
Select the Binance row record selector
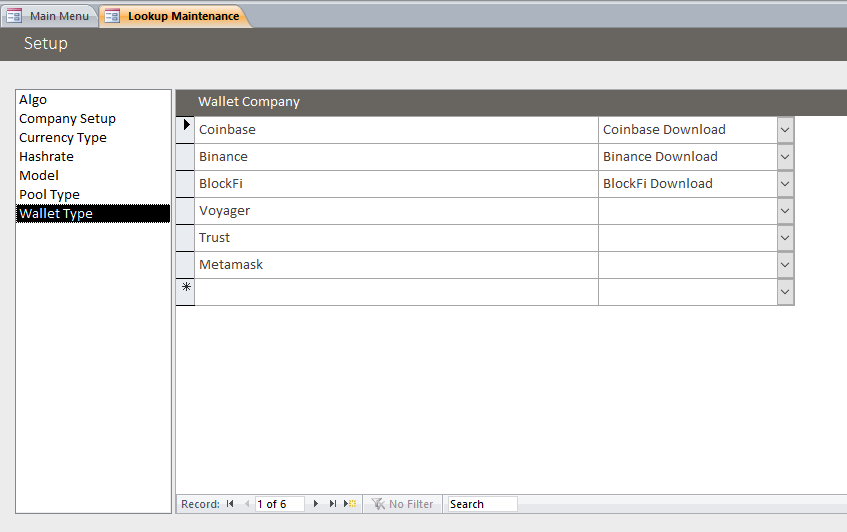[185, 157]
